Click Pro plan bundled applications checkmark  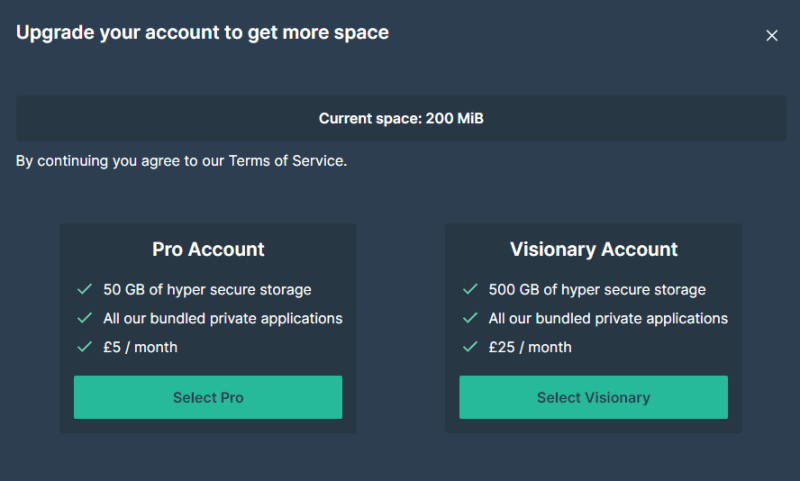pos(85,319)
